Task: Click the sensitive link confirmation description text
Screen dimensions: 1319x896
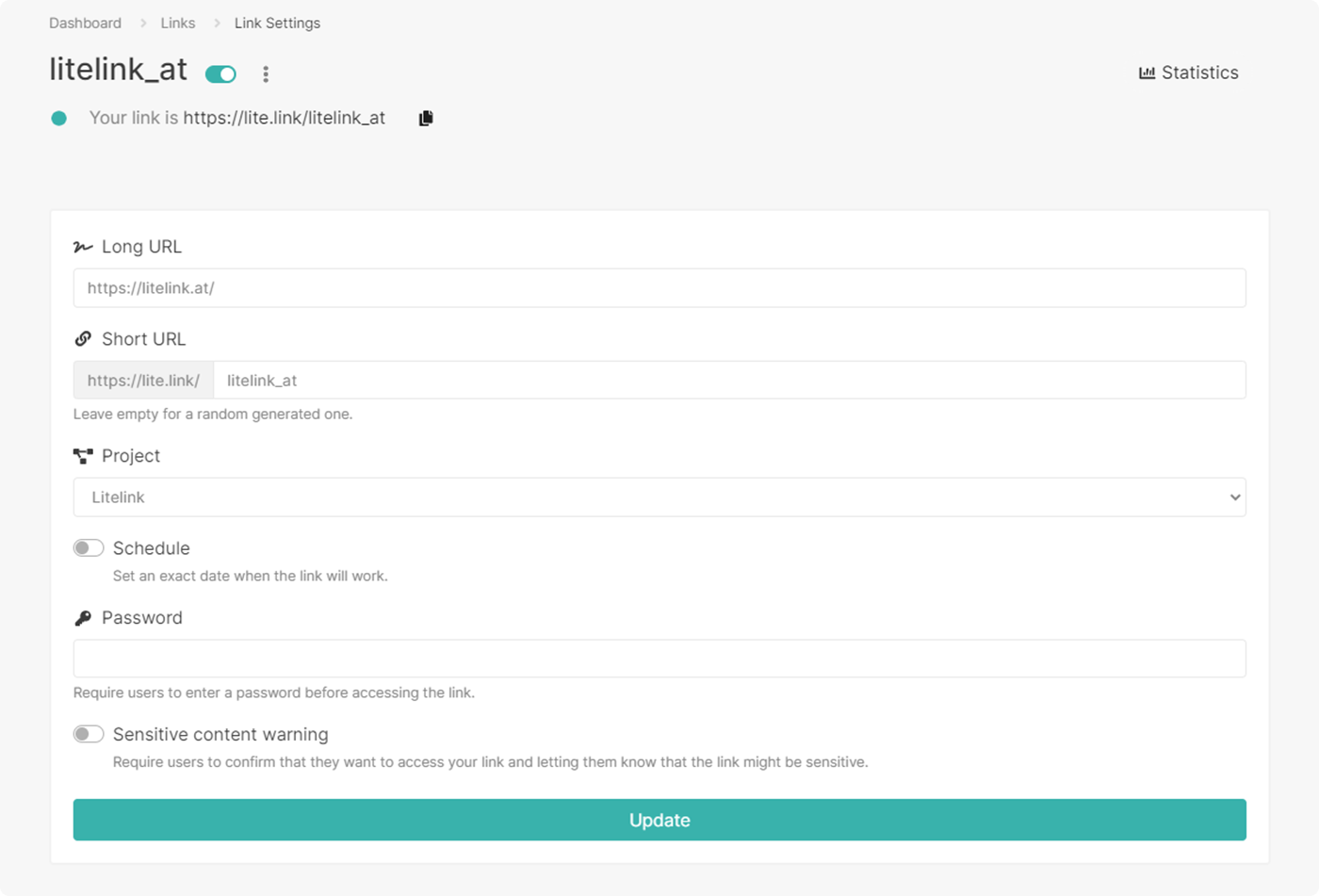Action: click(x=490, y=762)
